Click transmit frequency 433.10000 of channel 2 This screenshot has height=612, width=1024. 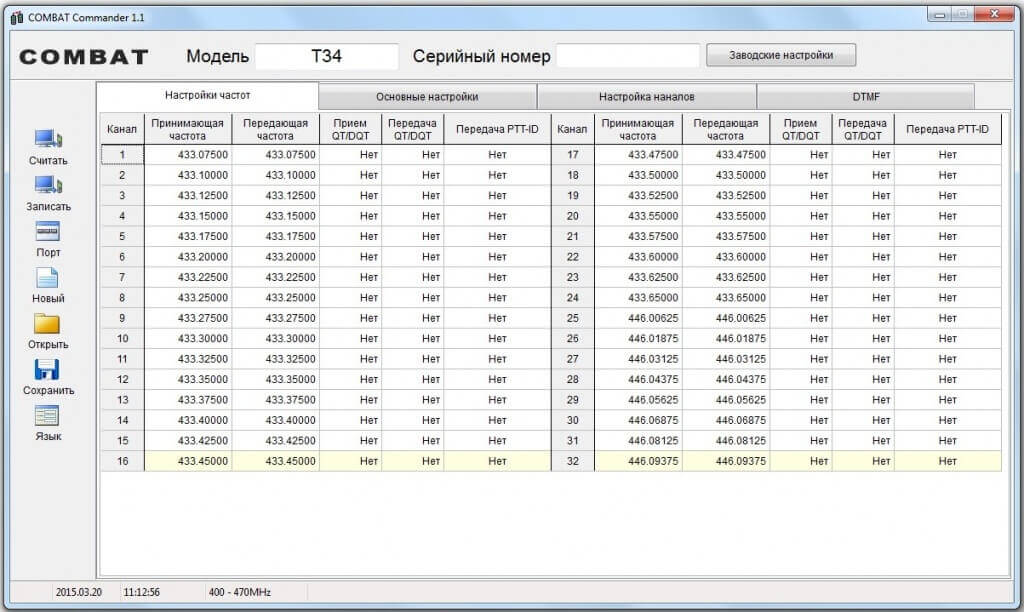(x=276, y=175)
